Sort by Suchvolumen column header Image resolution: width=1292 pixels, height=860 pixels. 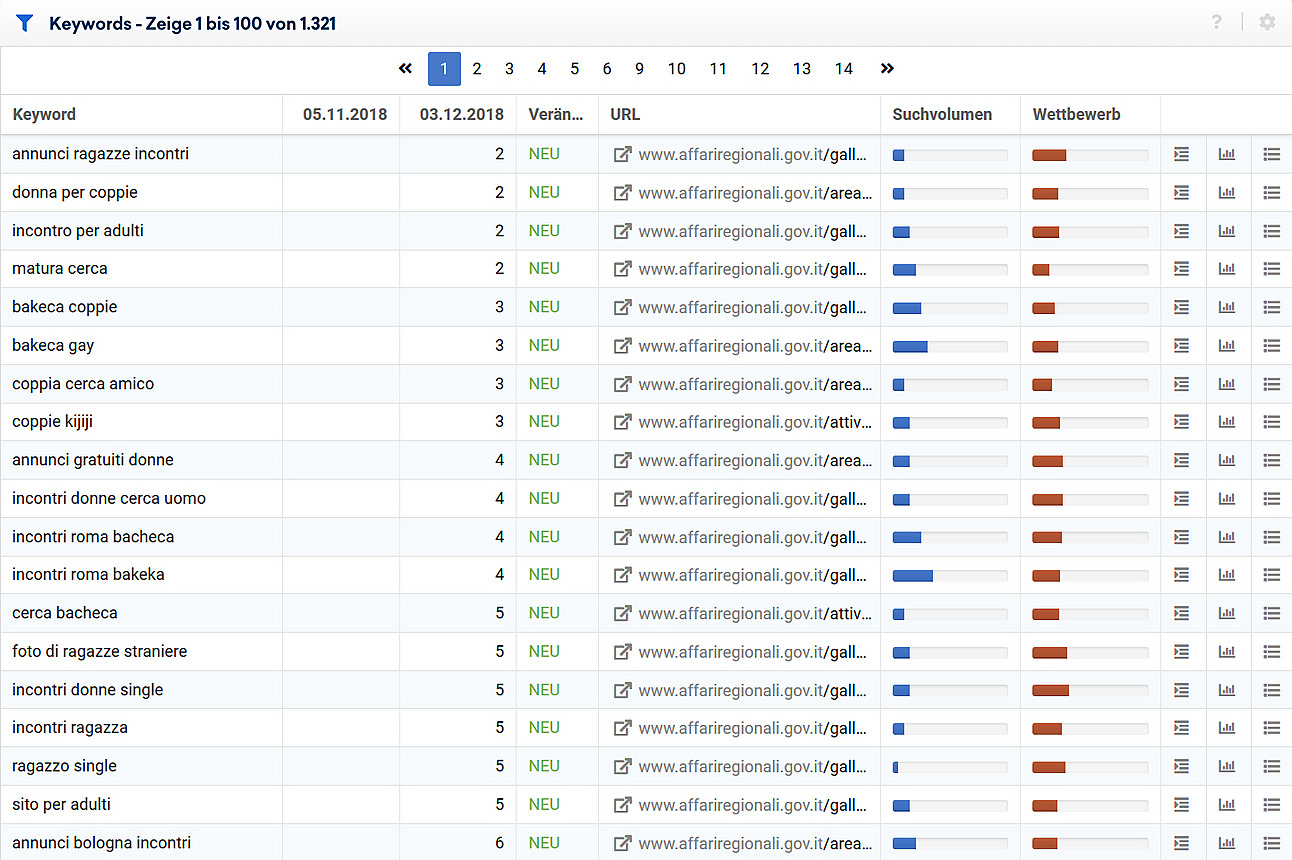point(942,114)
